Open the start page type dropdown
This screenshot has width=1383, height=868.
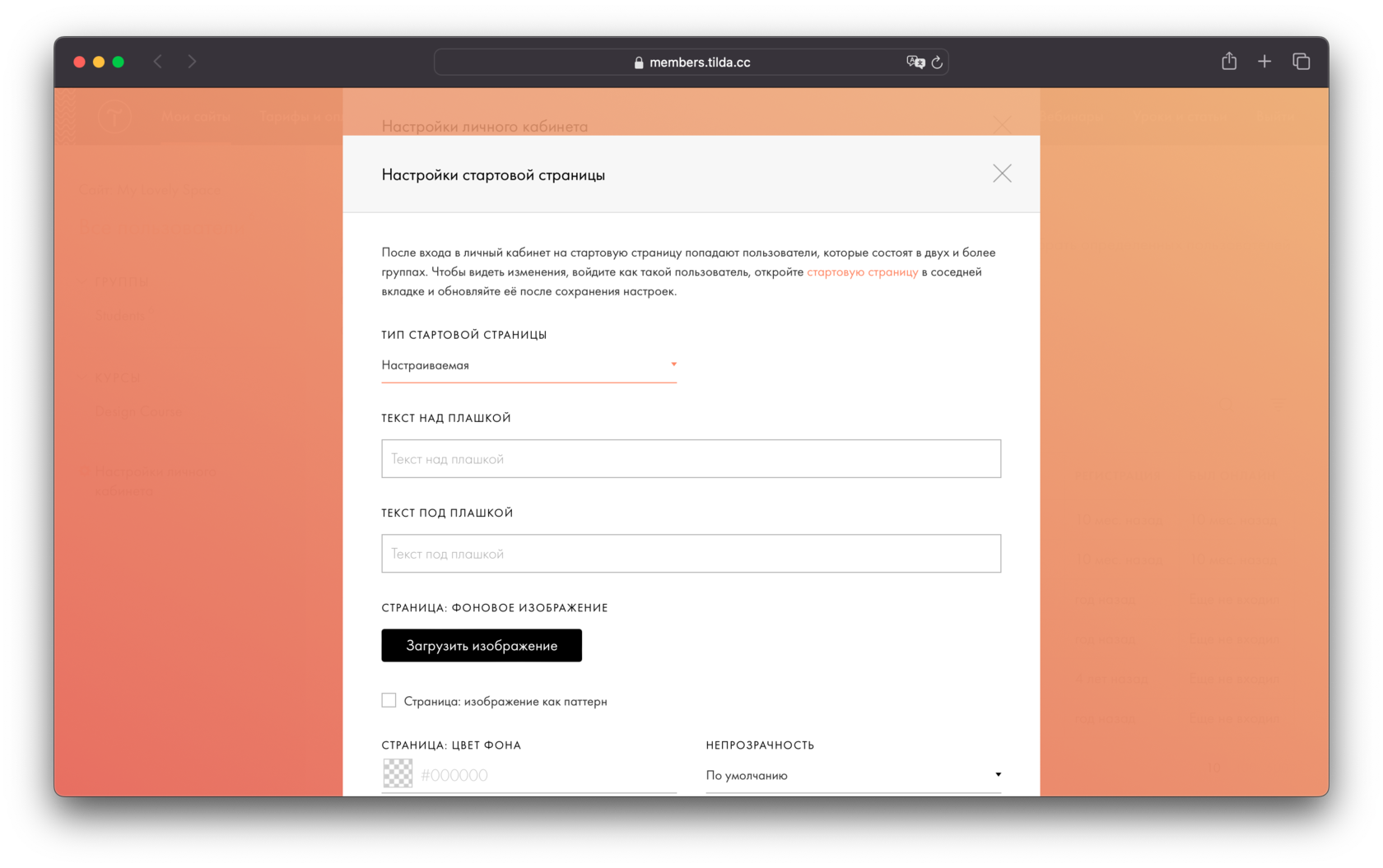click(x=529, y=365)
